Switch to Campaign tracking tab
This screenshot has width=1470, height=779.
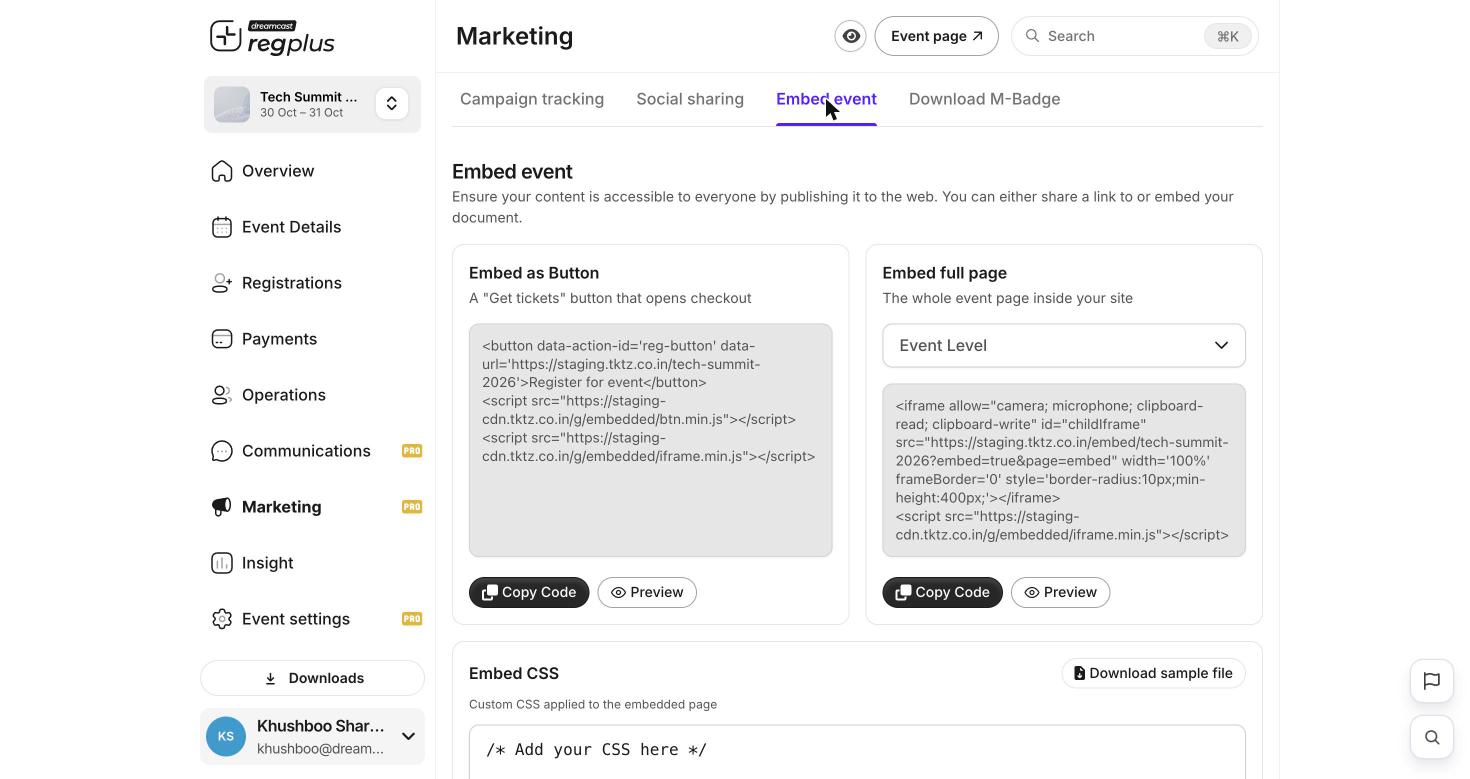(532, 99)
